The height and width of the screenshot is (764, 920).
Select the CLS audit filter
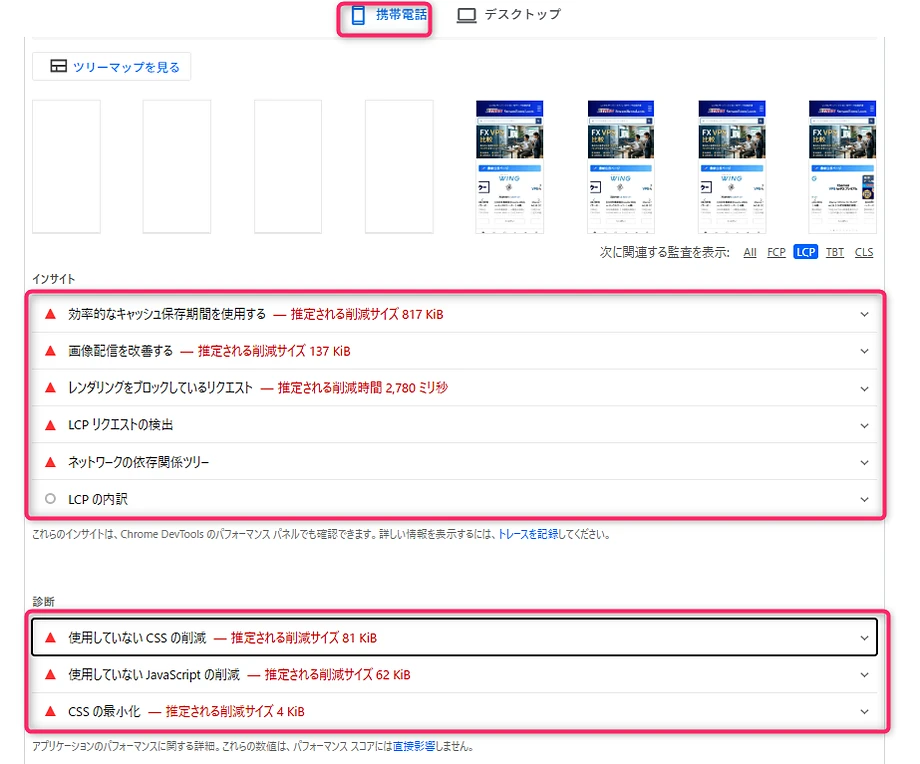point(864,252)
